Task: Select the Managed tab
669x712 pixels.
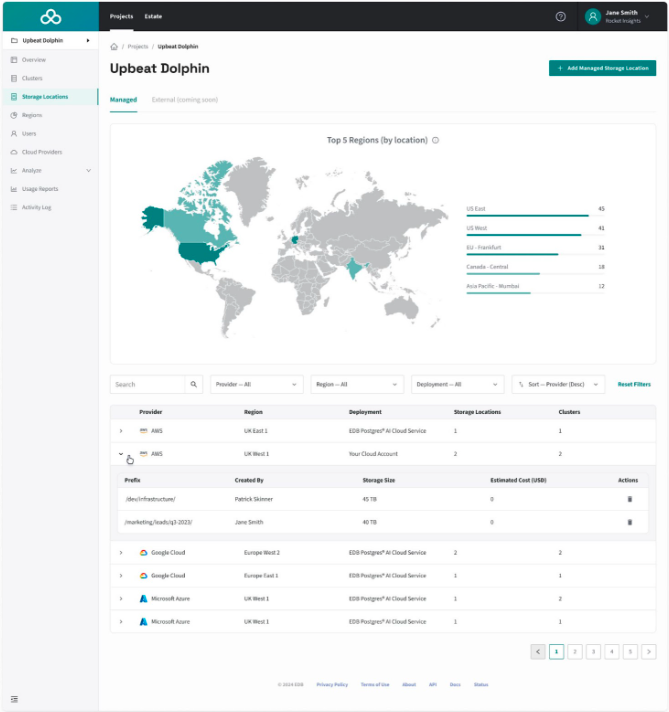Action: [123, 100]
